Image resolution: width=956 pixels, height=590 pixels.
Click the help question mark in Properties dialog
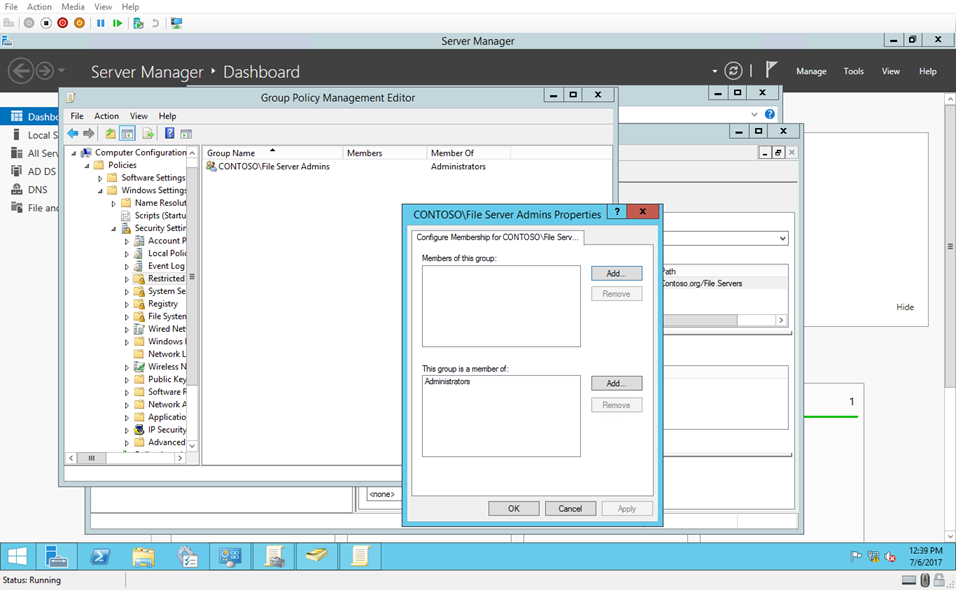(617, 211)
